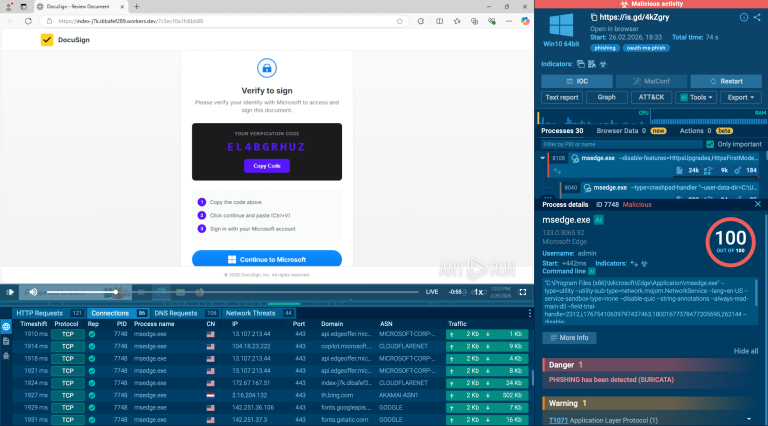Screen dimensions: 768x426
Task: Select the phishing tag
Action: (x=605, y=48)
